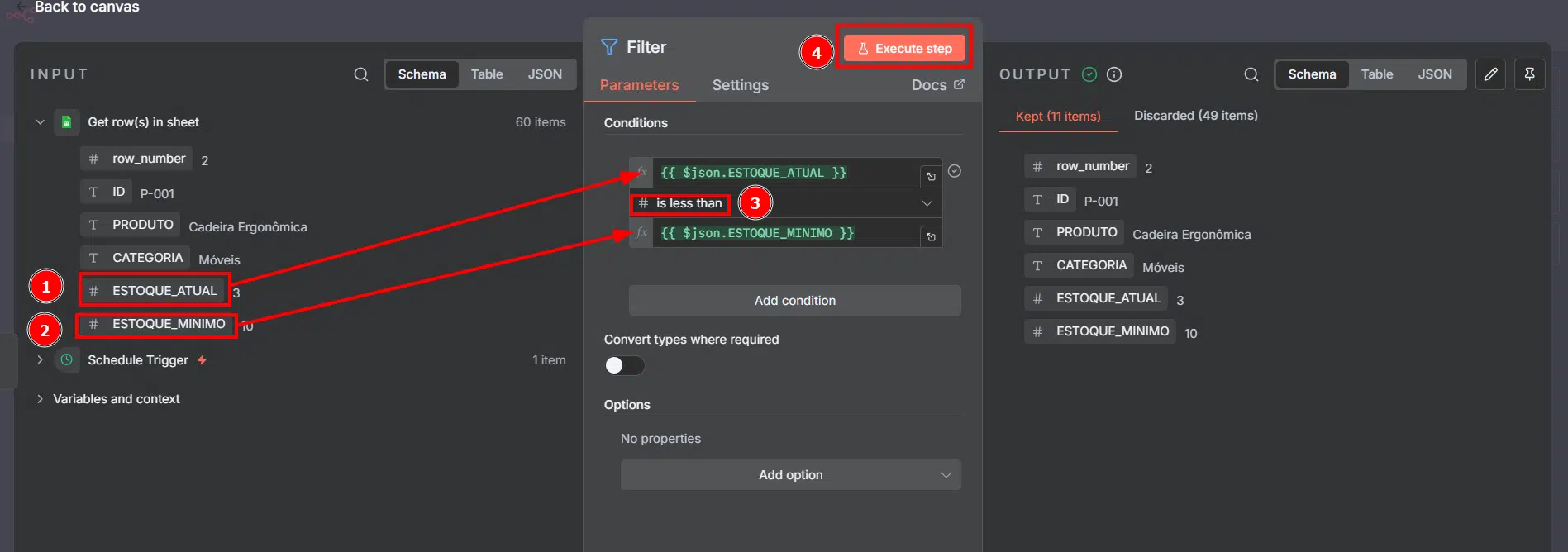Open expression editor for ESTOQUE_MINIMO field
This screenshot has width=1568, height=552.
[x=931, y=236]
